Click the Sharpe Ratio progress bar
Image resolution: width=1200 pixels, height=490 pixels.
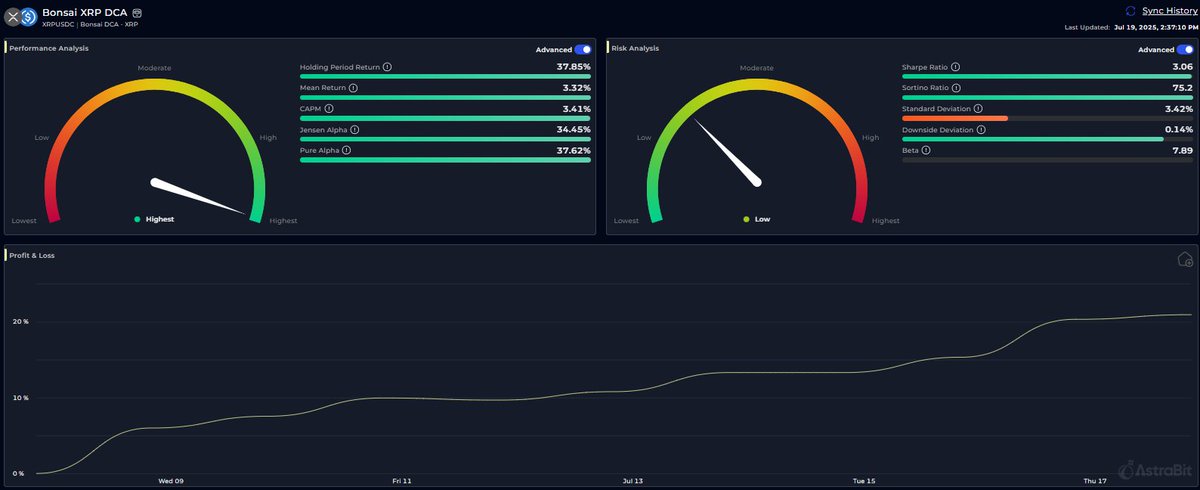point(1047,76)
